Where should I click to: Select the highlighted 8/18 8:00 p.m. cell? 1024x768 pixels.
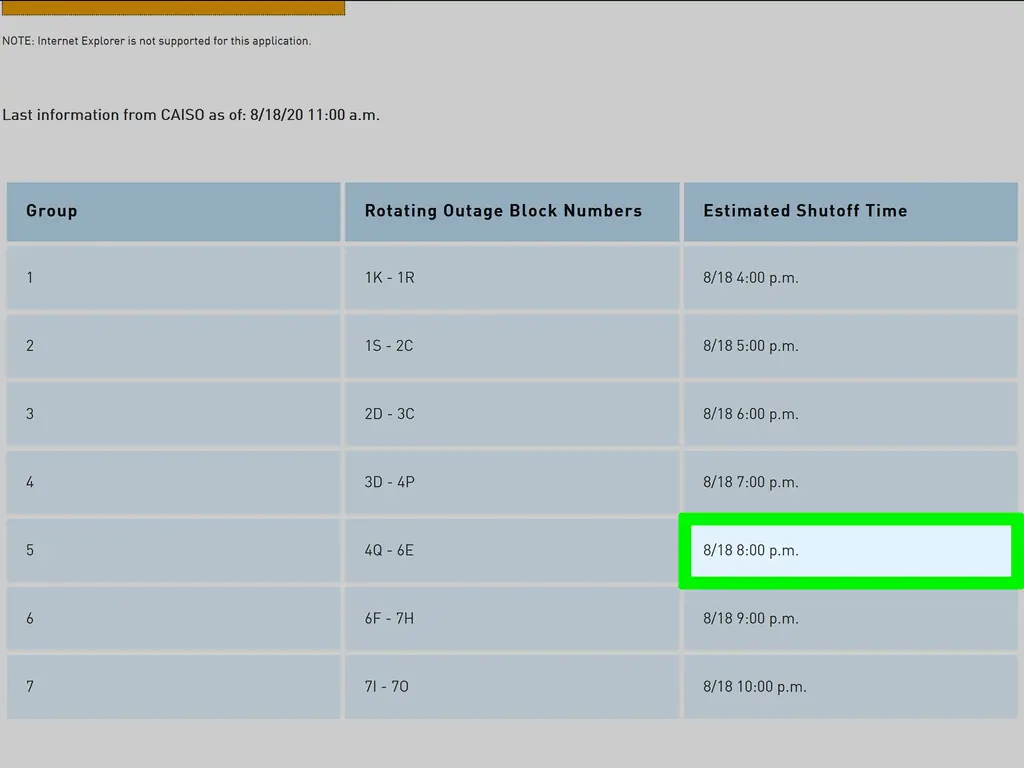click(850, 550)
